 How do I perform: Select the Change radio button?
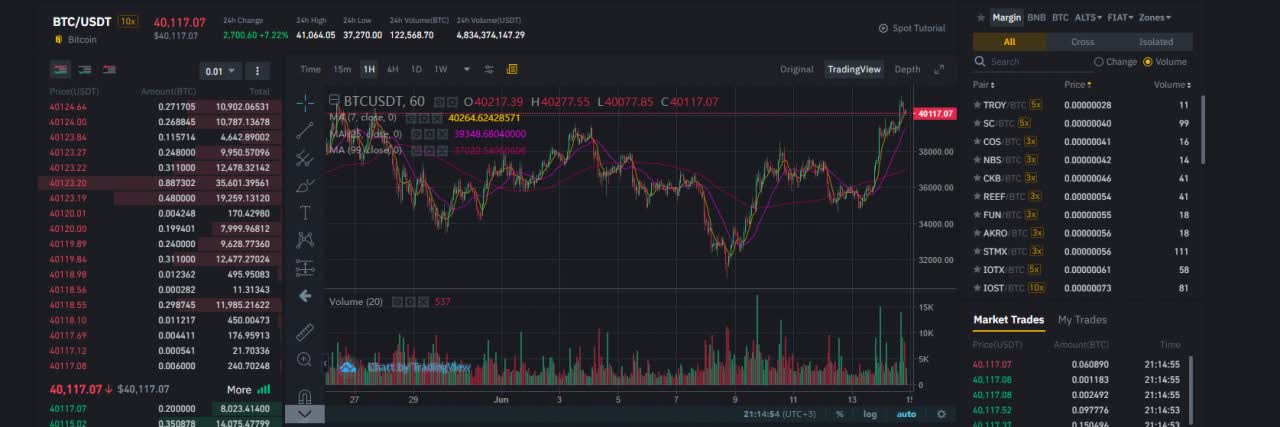(x=1099, y=62)
